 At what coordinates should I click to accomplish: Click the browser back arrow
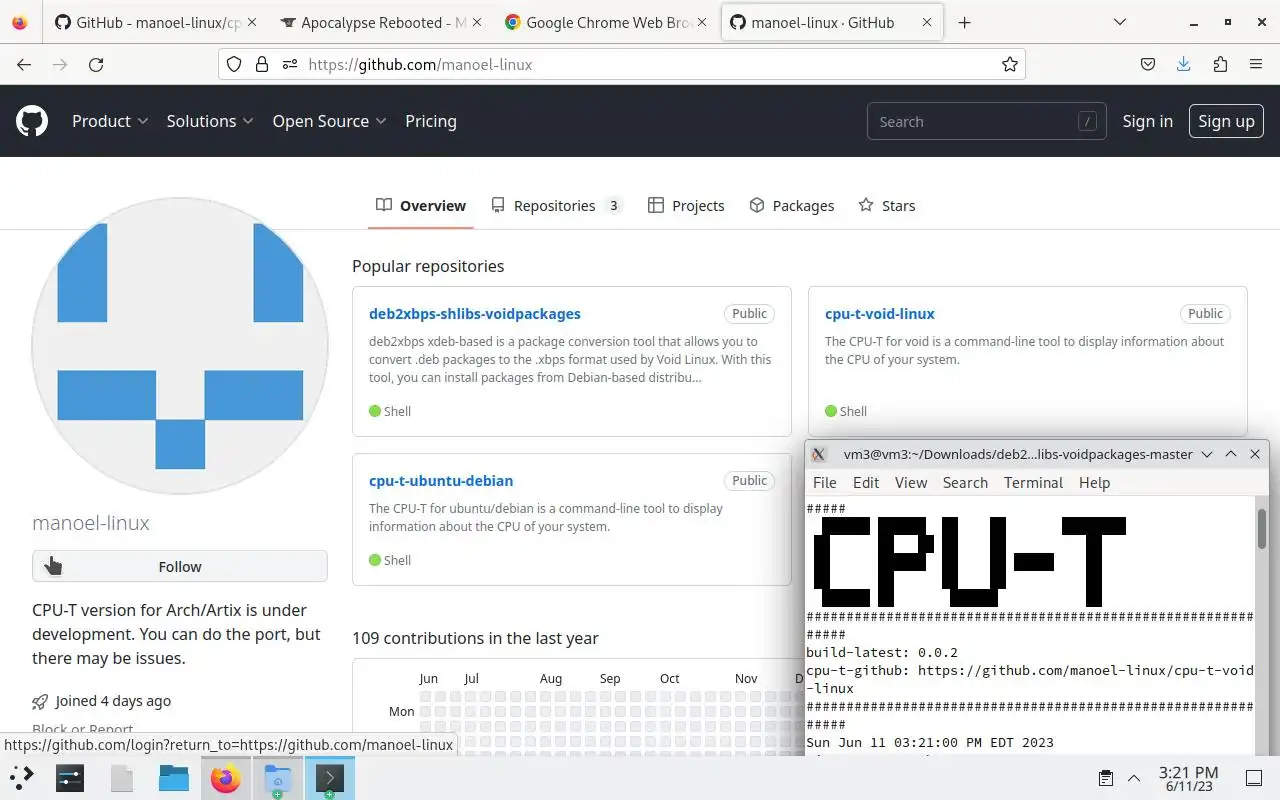(x=24, y=64)
